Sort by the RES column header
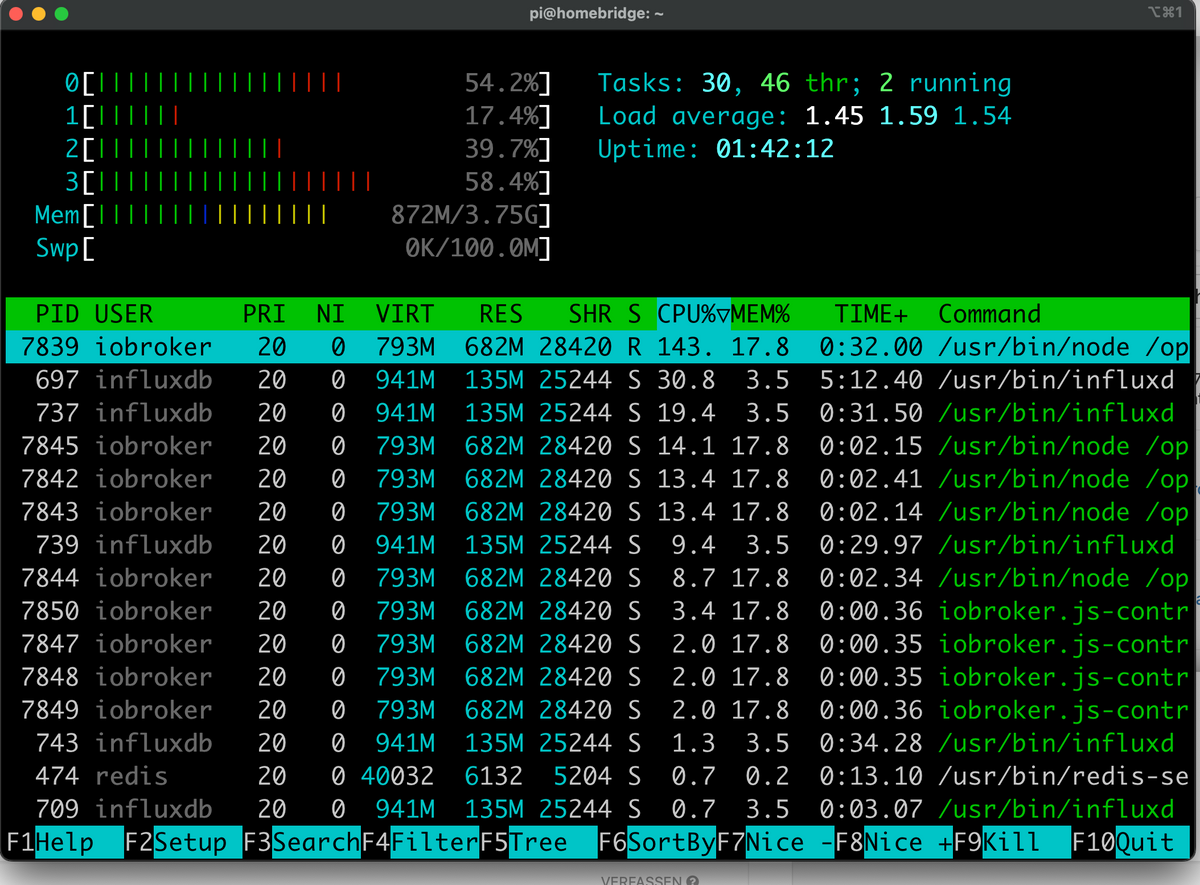The width and height of the screenshot is (1200, 885). point(500,314)
